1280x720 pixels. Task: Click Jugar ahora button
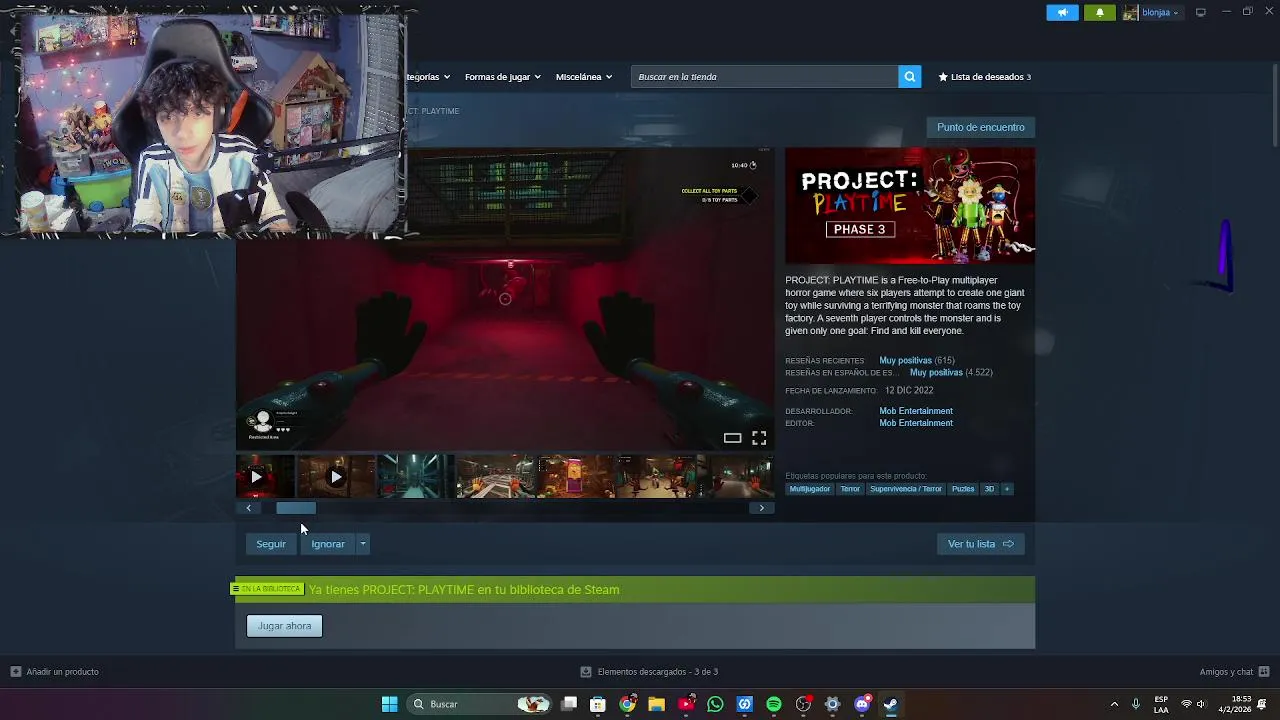pos(284,626)
